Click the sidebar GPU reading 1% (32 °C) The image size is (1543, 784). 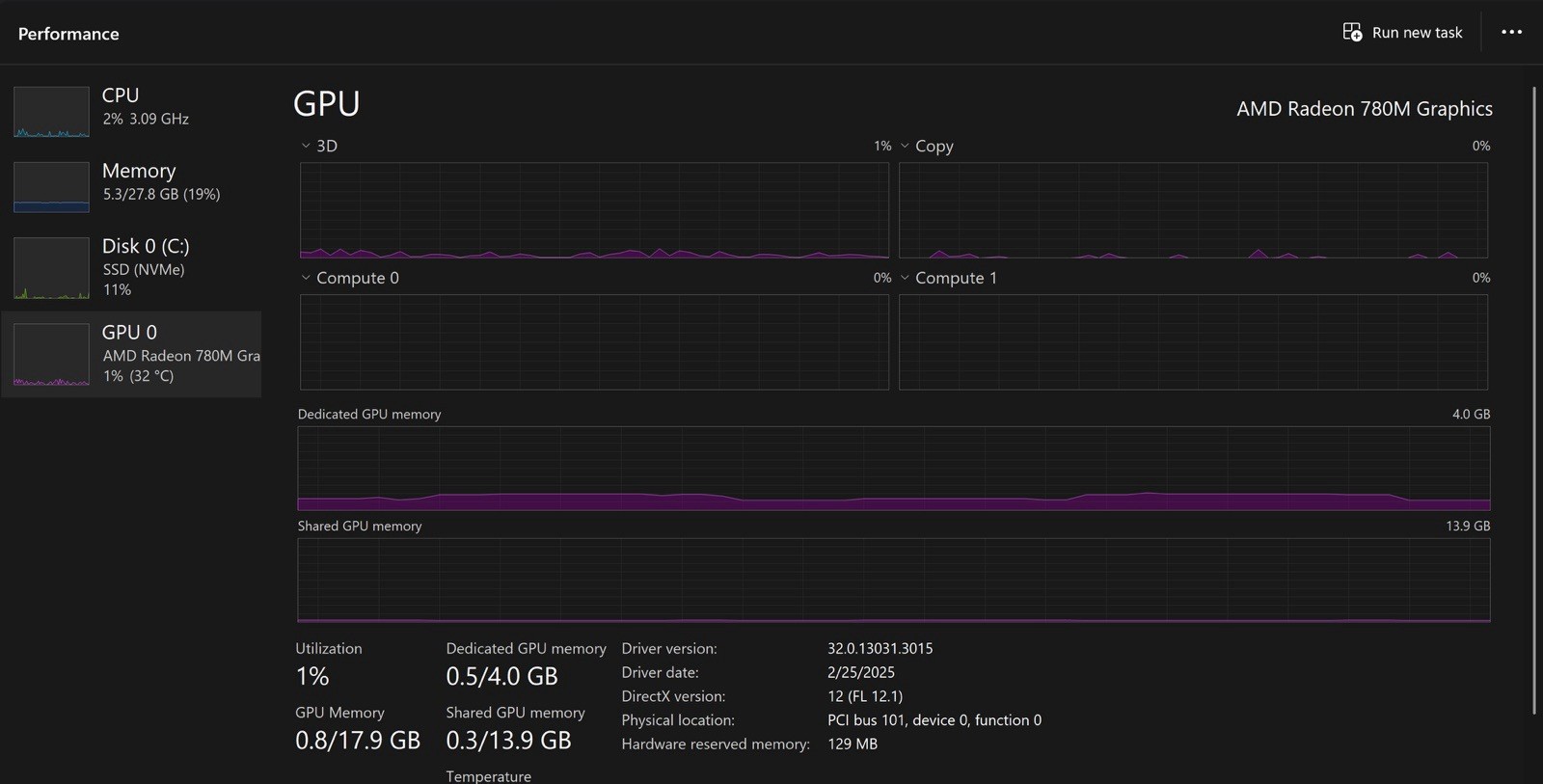coord(139,376)
